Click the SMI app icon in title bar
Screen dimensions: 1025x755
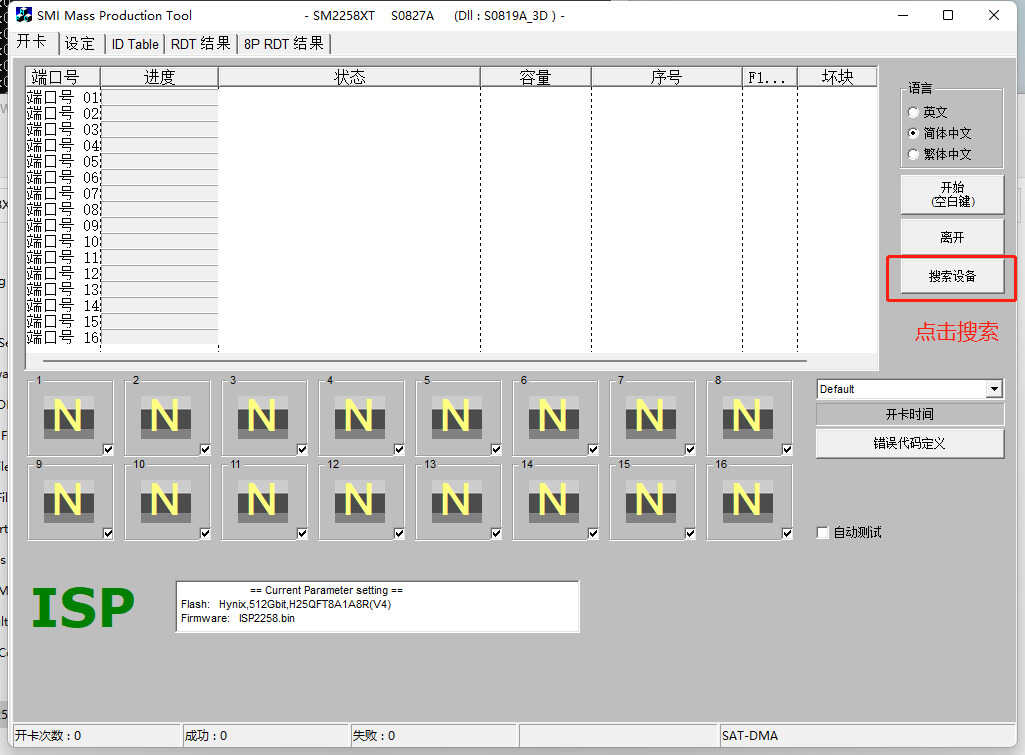click(24, 15)
